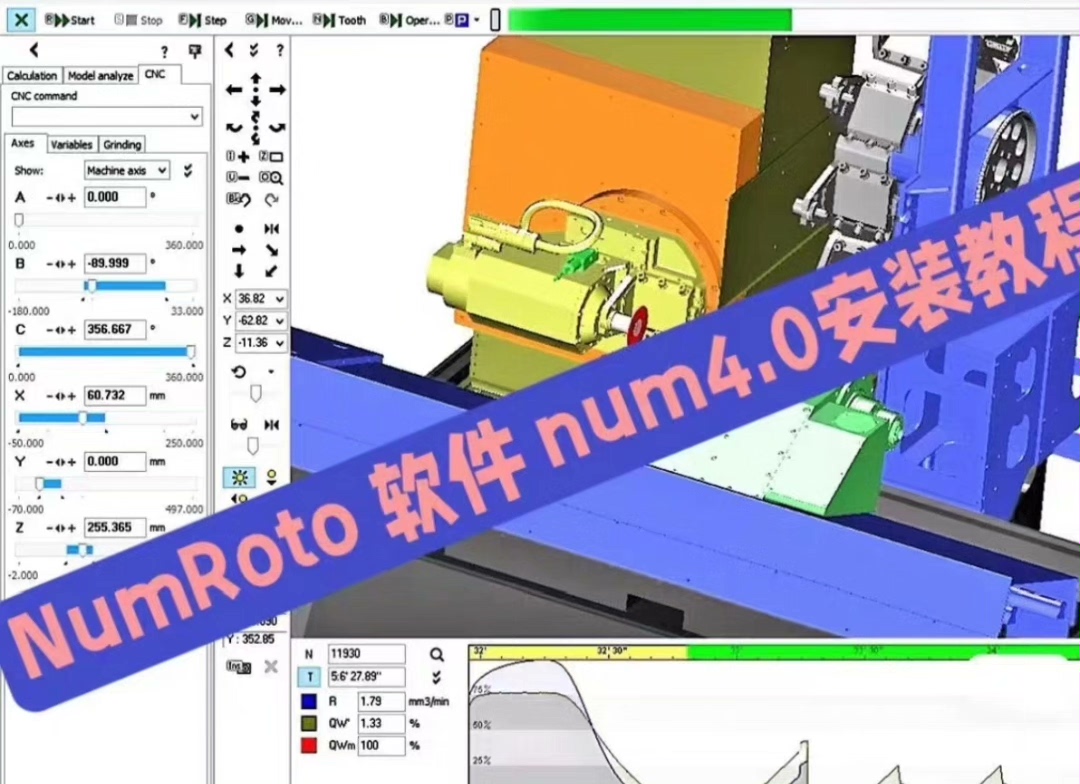Open the view Z coordinate dropdown -11.36
The image size is (1080, 784).
261,342
